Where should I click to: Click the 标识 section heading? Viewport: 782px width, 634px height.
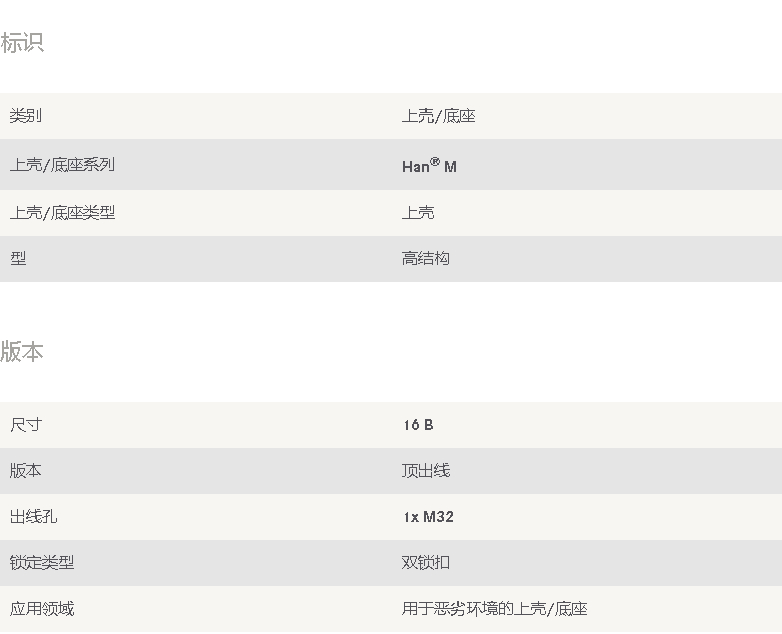(22, 43)
